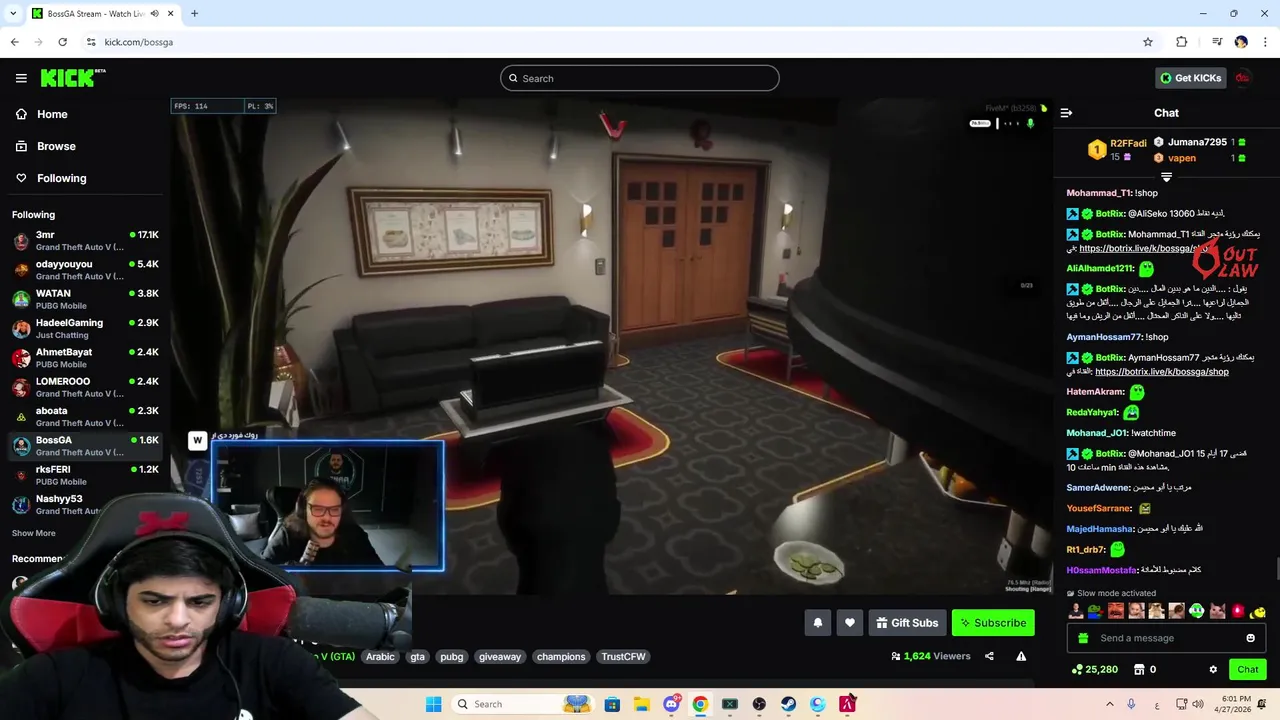Image resolution: width=1280 pixels, height=720 pixels.
Task: Click AymanHossam77 username in chat
Action: click(x=1104, y=337)
